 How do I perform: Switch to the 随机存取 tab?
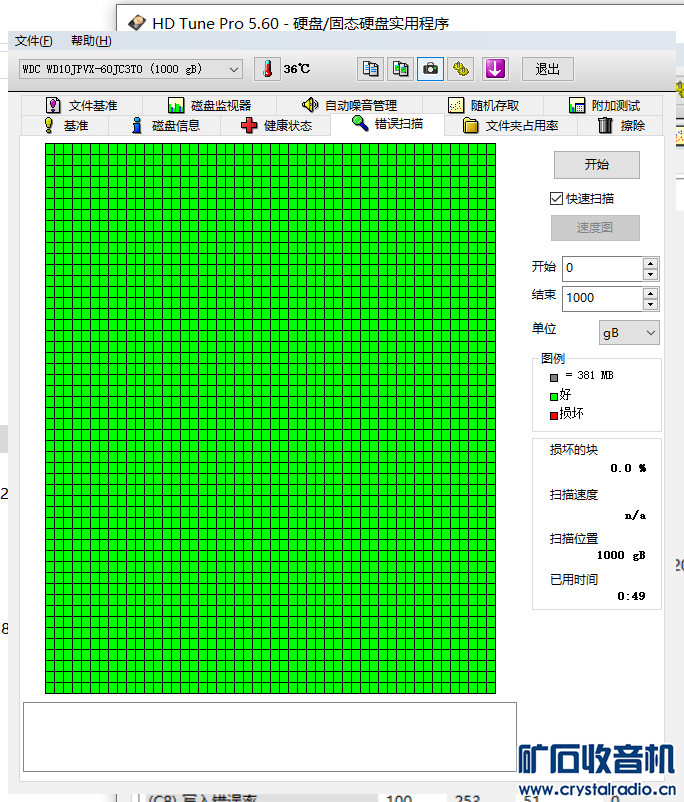483,105
